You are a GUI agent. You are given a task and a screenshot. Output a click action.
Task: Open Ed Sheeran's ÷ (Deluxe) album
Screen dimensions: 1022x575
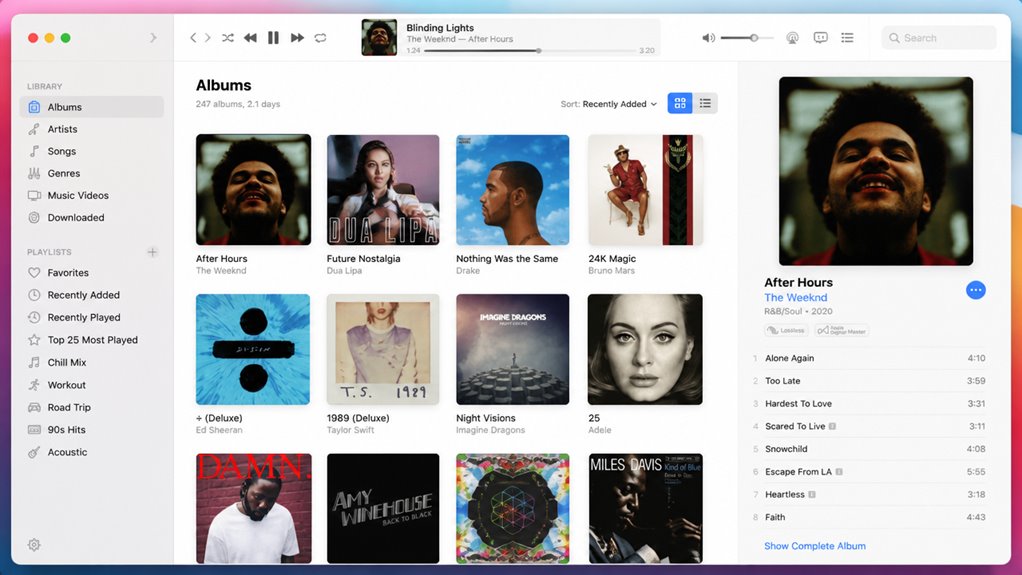pyautogui.click(x=253, y=349)
